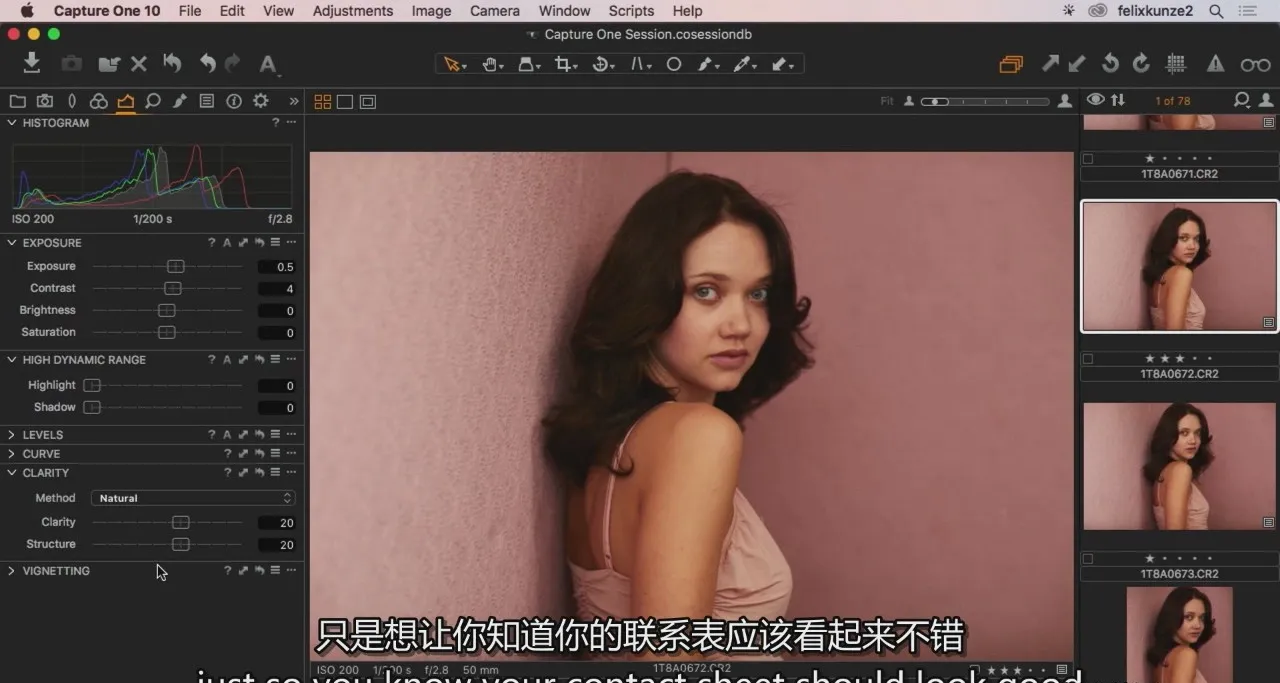Collapse the Clarity panel
The height and width of the screenshot is (683, 1280).
[11, 473]
